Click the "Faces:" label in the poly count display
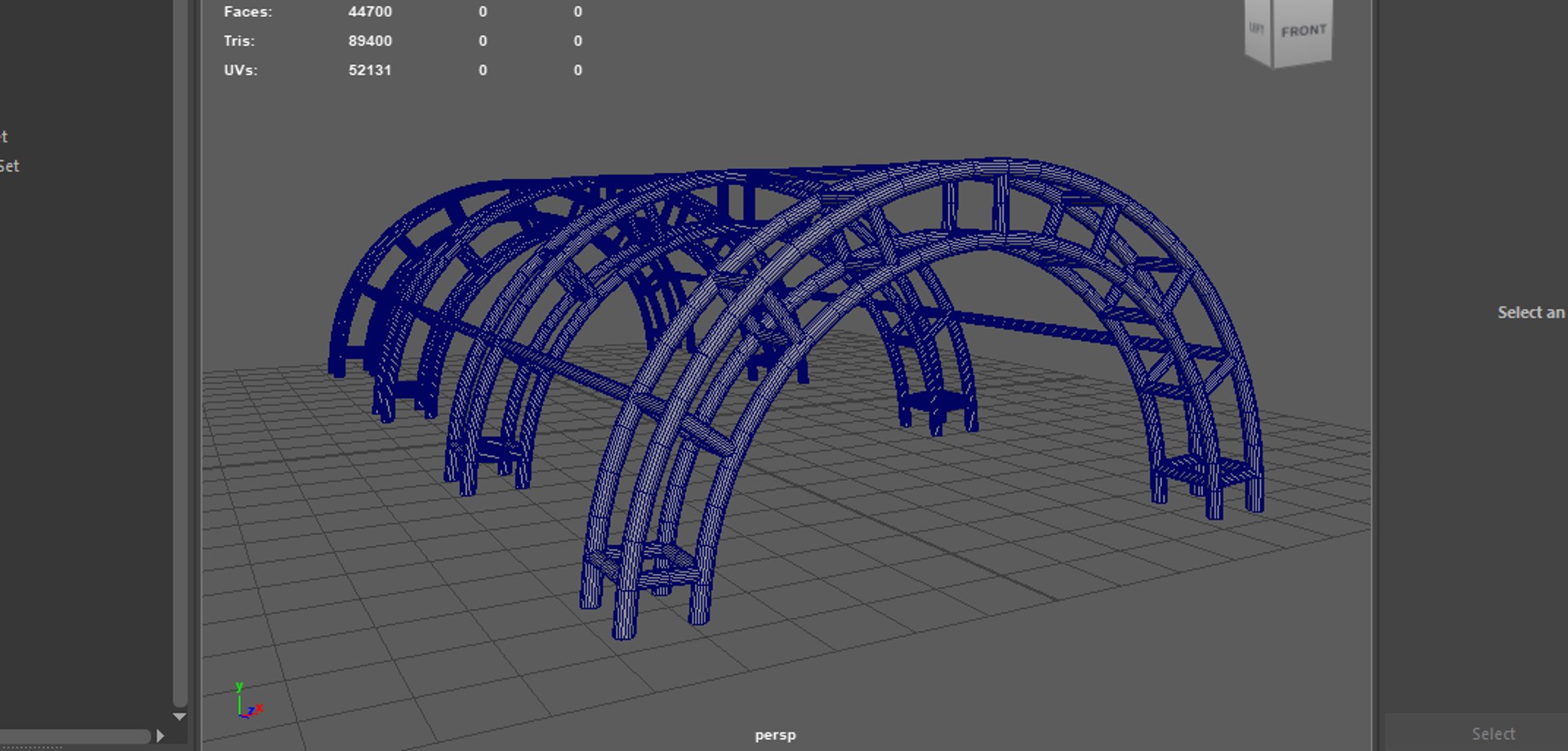Screen dimensions: 1568x751 [x=248, y=12]
